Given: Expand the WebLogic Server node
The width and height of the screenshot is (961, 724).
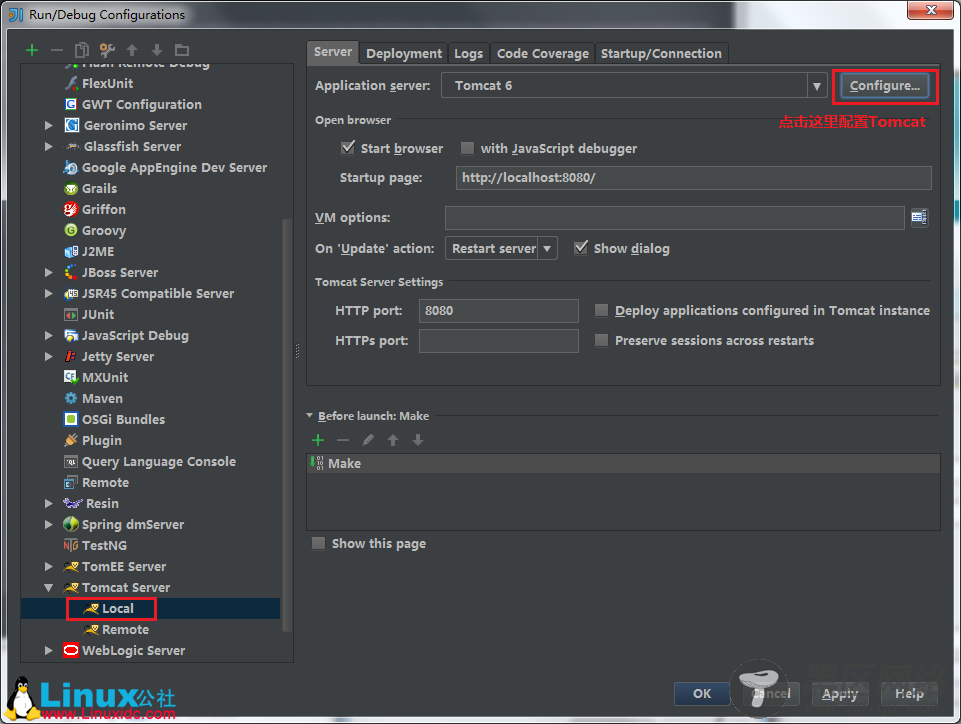Looking at the screenshot, I should coord(48,650).
